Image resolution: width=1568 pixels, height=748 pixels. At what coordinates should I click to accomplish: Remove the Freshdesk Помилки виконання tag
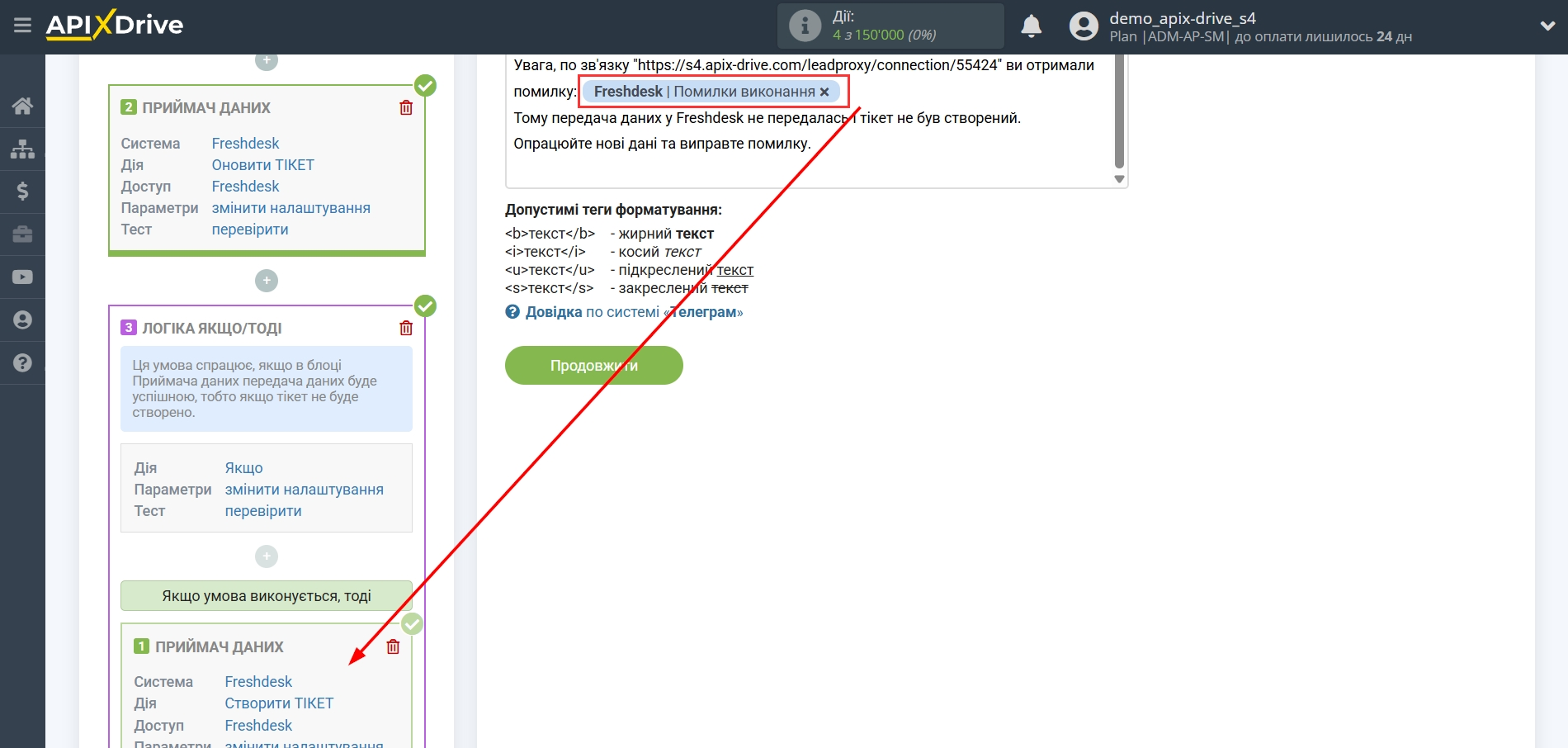pos(824,92)
